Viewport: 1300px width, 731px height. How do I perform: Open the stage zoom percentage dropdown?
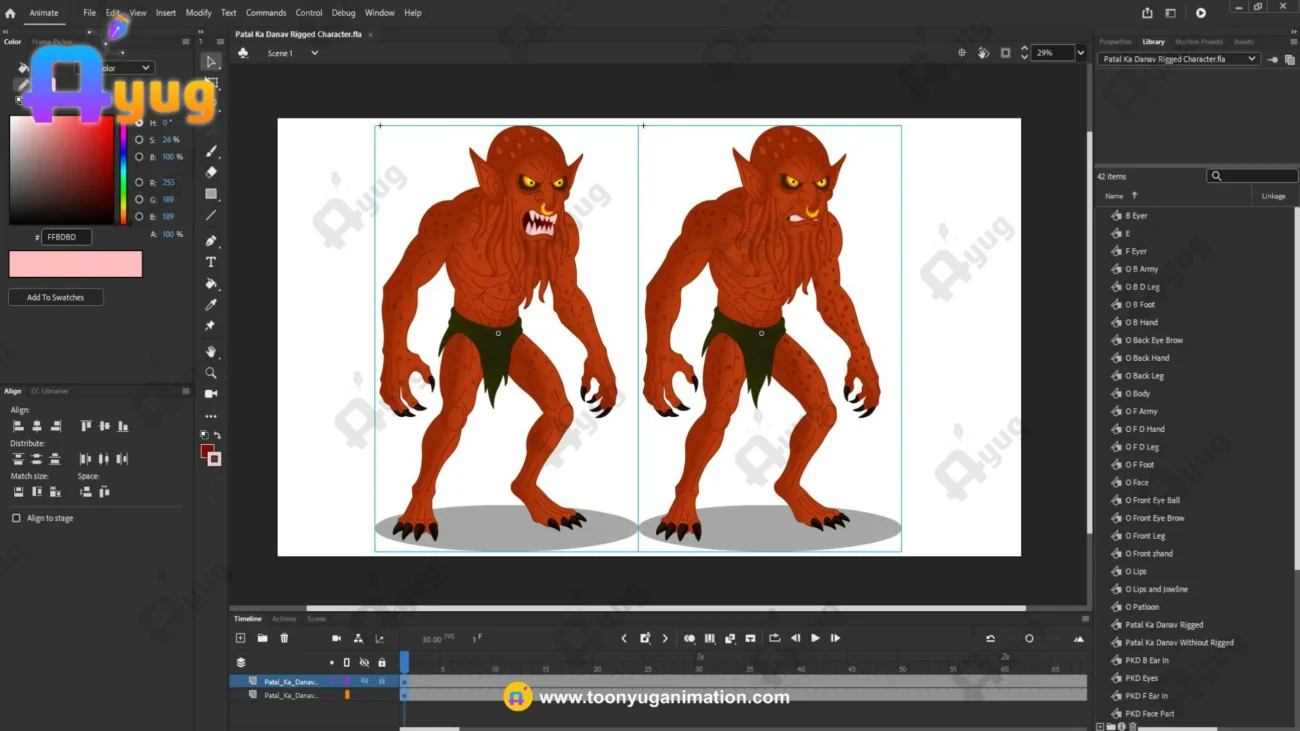(1080, 53)
